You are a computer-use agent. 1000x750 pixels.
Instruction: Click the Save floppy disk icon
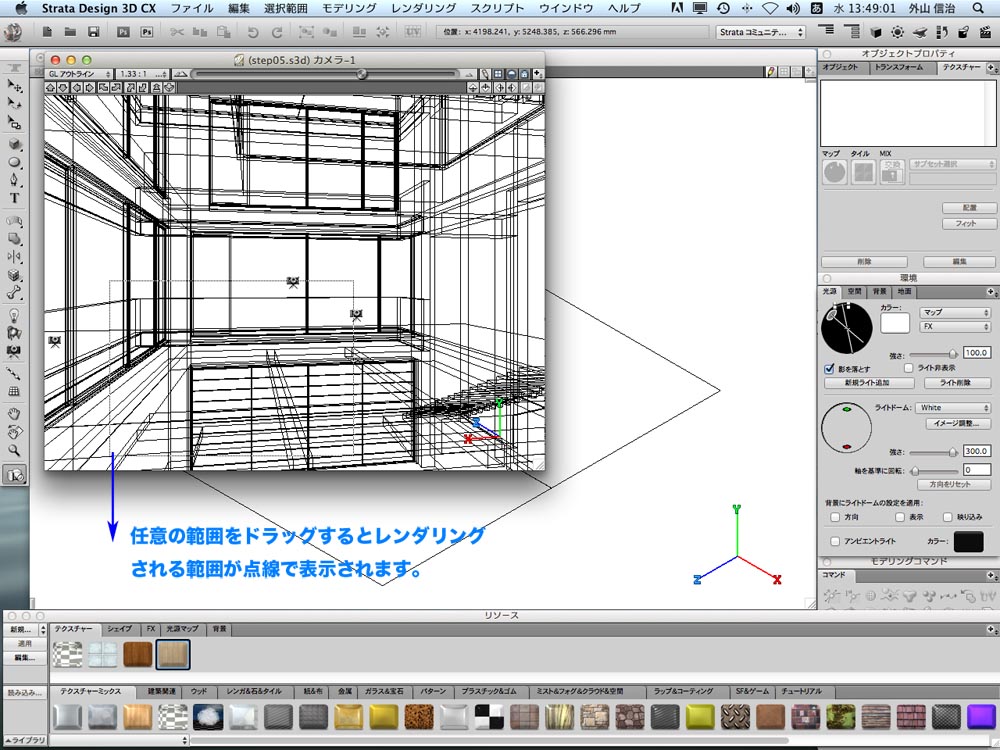click(x=94, y=31)
